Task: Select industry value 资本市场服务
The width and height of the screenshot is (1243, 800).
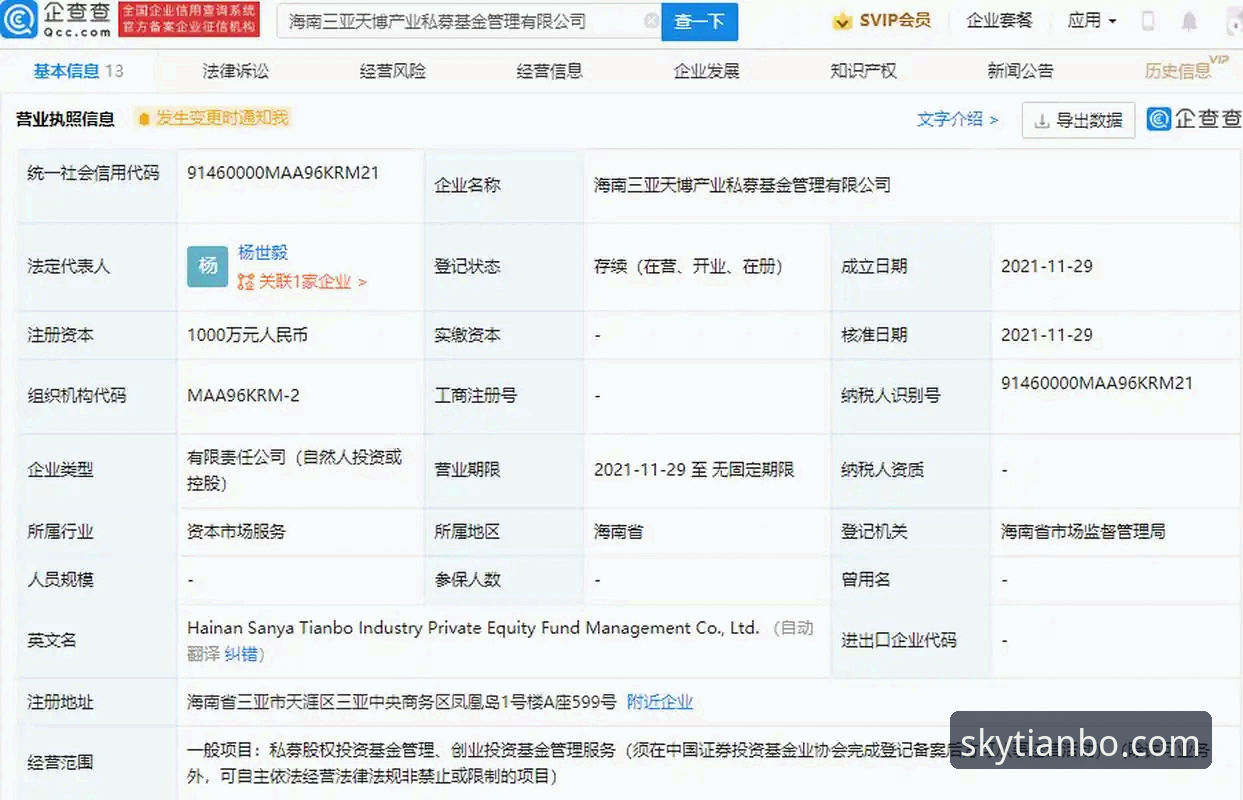Action: tap(236, 532)
